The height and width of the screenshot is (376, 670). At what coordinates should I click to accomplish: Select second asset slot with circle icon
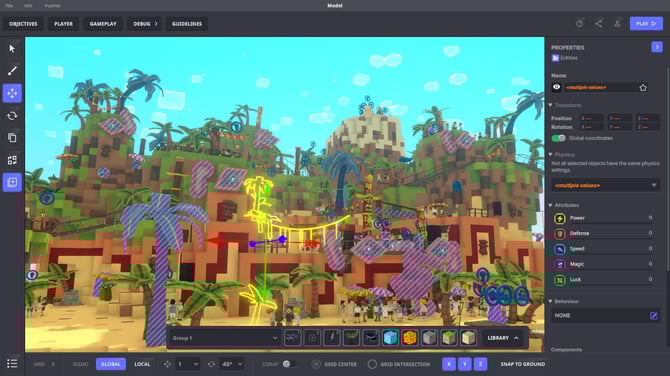click(x=312, y=338)
